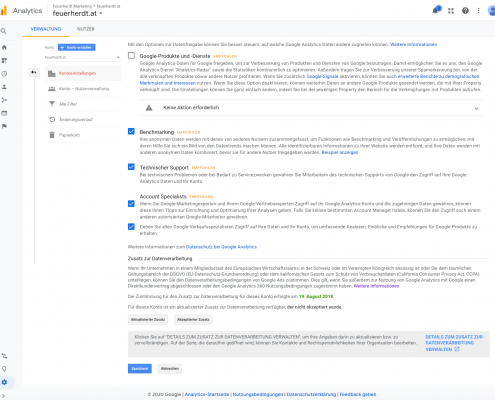The height and width of the screenshot is (400, 495).
Task: Click the Speichern button
Action: (x=140, y=368)
